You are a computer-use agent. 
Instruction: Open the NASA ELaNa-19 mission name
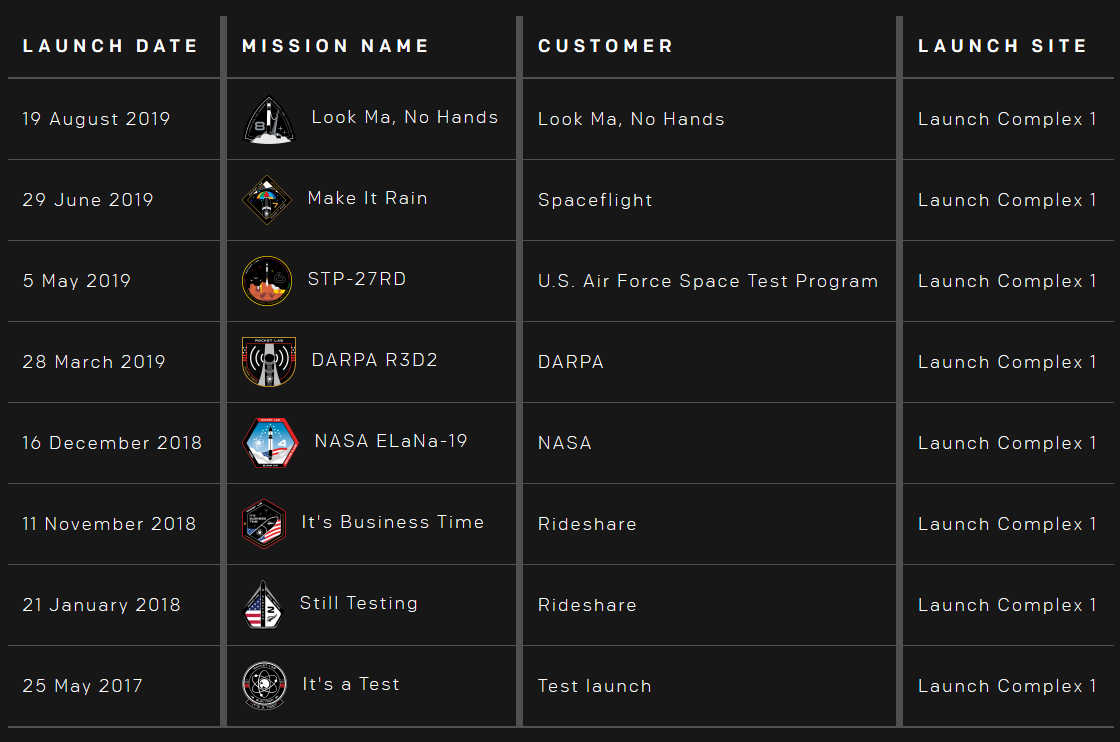coord(390,441)
